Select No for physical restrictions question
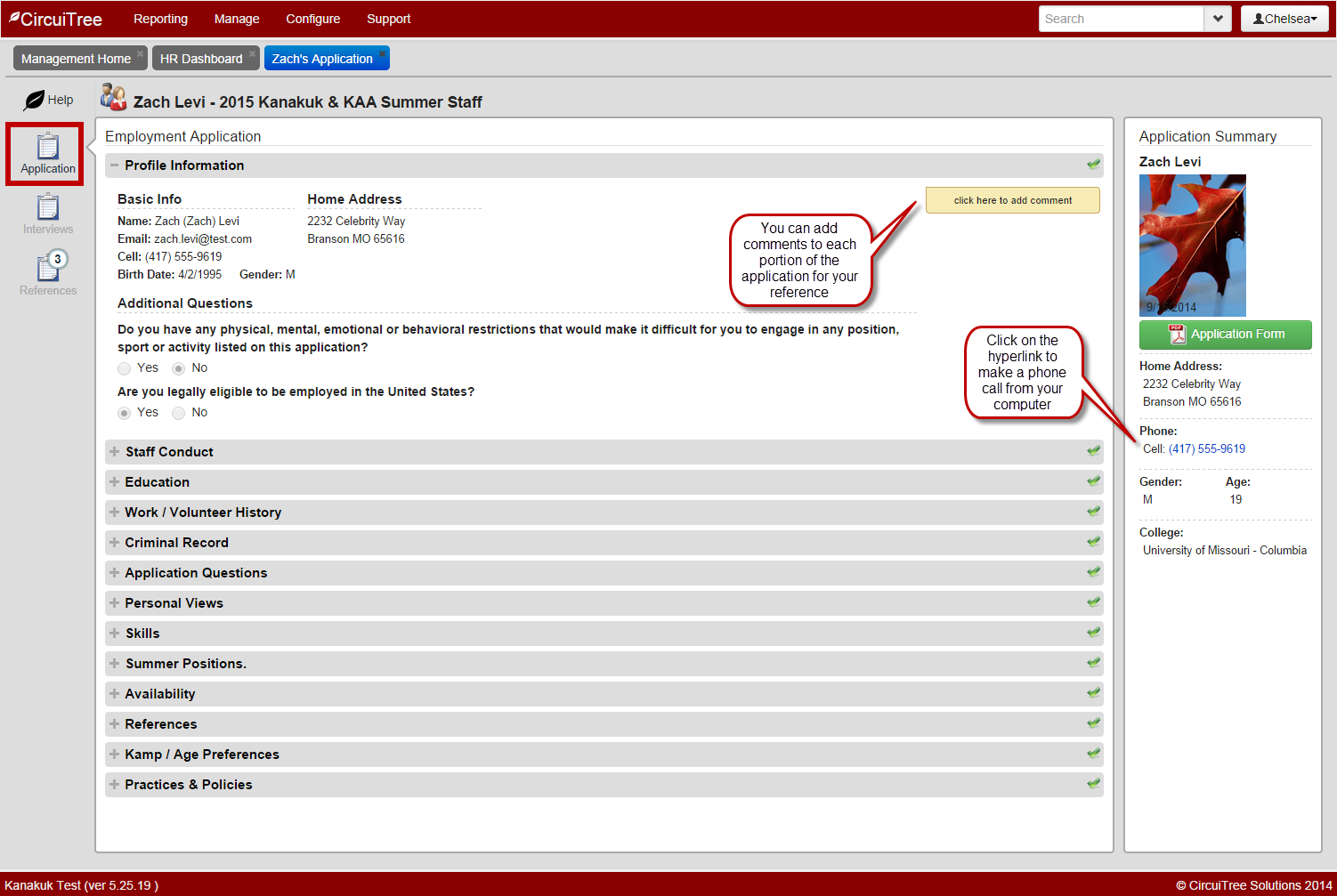This screenshot has height=896, width=1337. point(179,368)
